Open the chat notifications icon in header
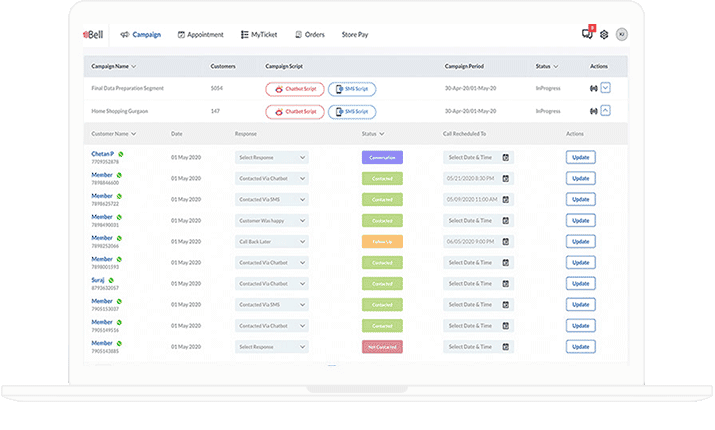Viewport: 715px width, 430px height. [x=587, y=34]
